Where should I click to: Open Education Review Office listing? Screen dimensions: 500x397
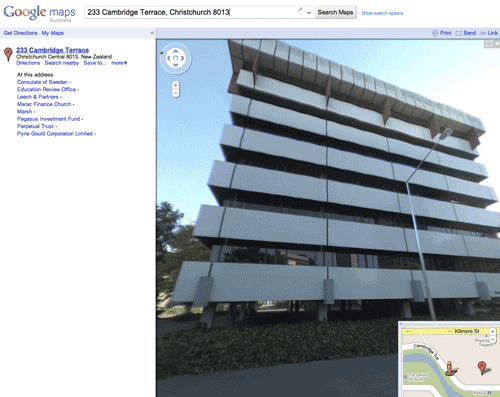click(46, 89)
